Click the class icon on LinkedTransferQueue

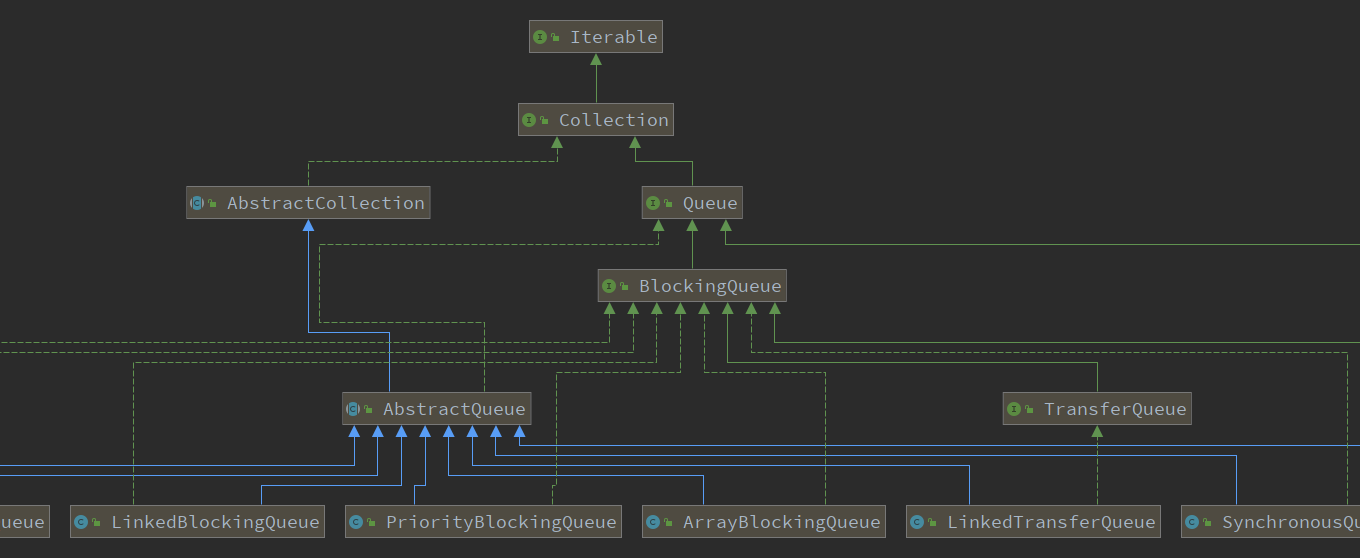[917, 523]
